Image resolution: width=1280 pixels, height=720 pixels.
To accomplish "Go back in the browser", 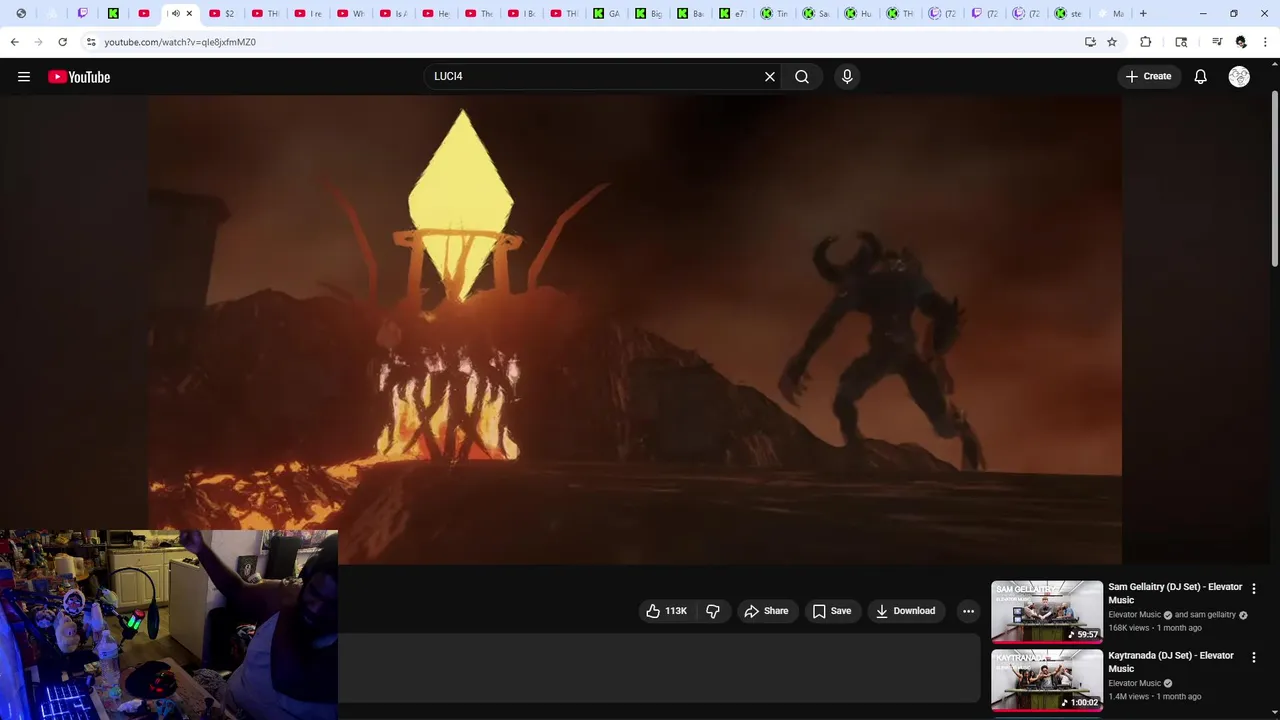I will 14,42.
